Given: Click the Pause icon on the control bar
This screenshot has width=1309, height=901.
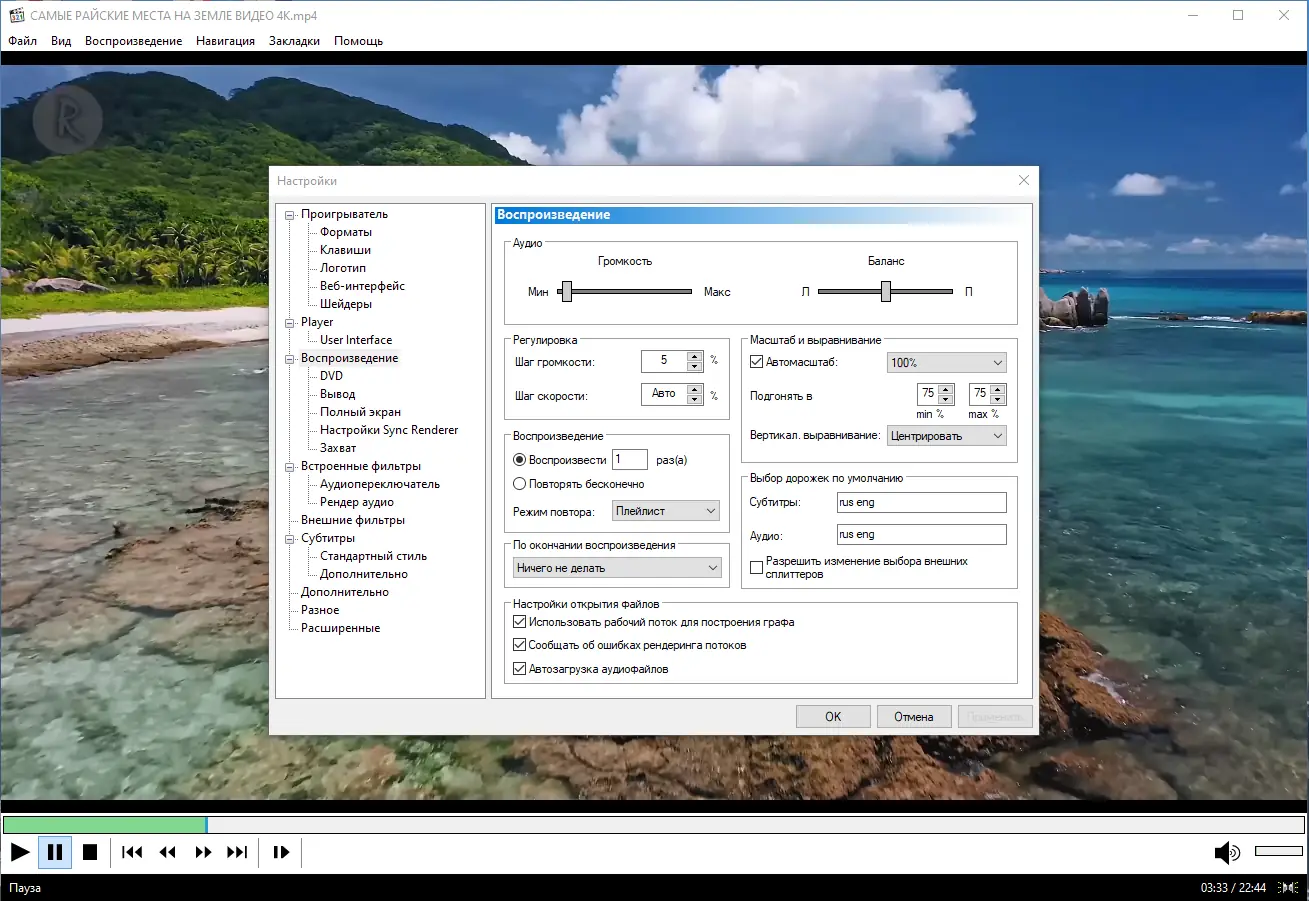Looking at the screenshot, I should [55, 852].
